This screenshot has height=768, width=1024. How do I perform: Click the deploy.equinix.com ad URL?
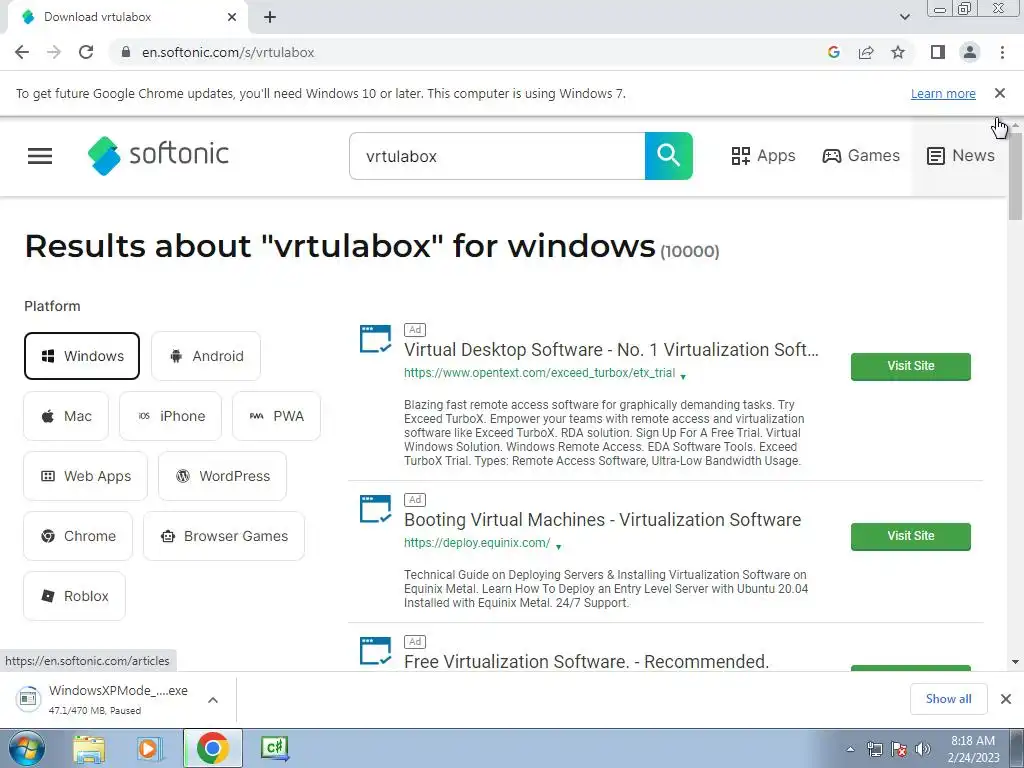[477, 543]
